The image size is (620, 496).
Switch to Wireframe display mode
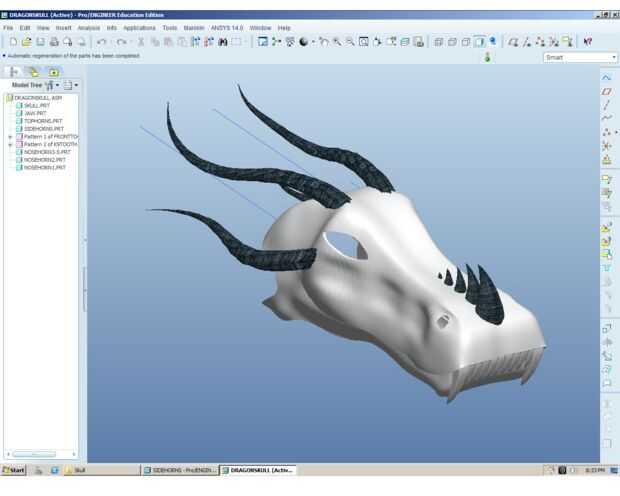438,42
